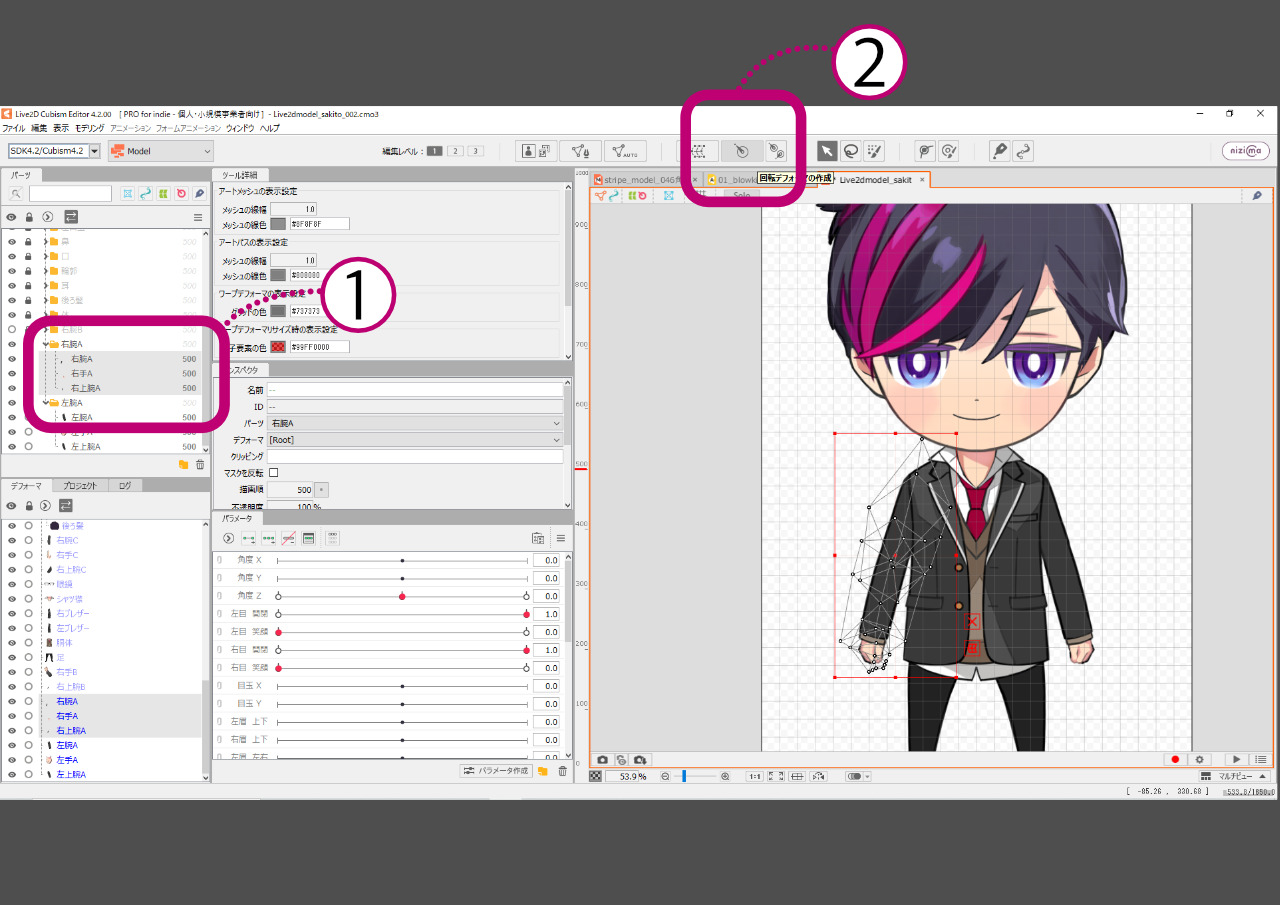The width and height of the screenshot is (1280, 905).
Task: Click the create rotation deformer icon
Action: click(741, 151)
